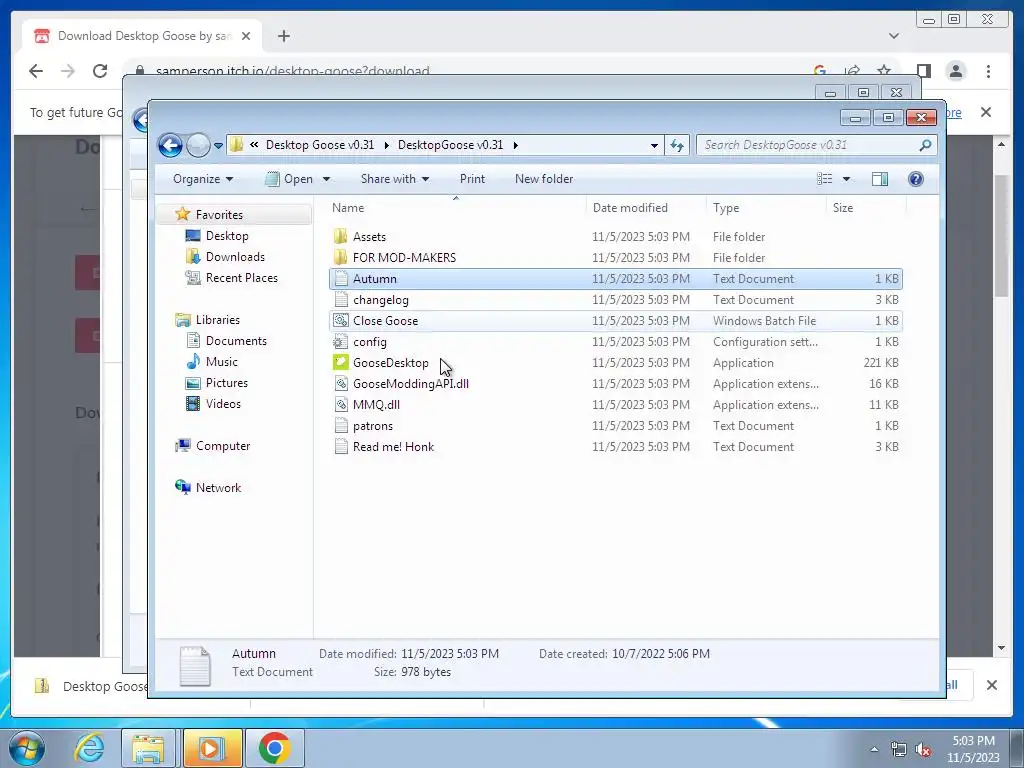Select the GooseDesktop application icon
Viewport: 1024px width, 768px height.
tap(340, 362)
